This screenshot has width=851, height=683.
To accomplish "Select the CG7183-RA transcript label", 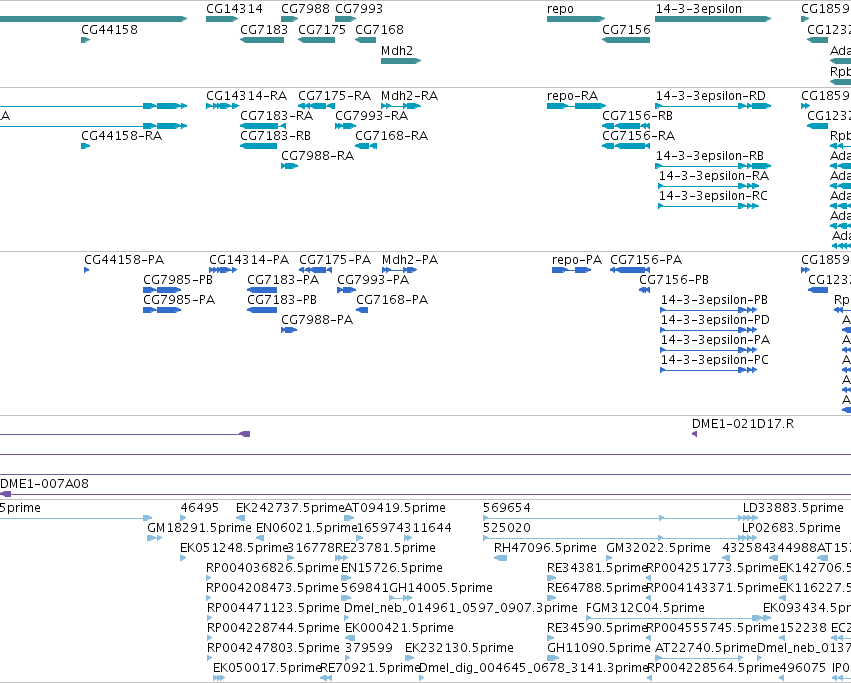I will [276, 116].
